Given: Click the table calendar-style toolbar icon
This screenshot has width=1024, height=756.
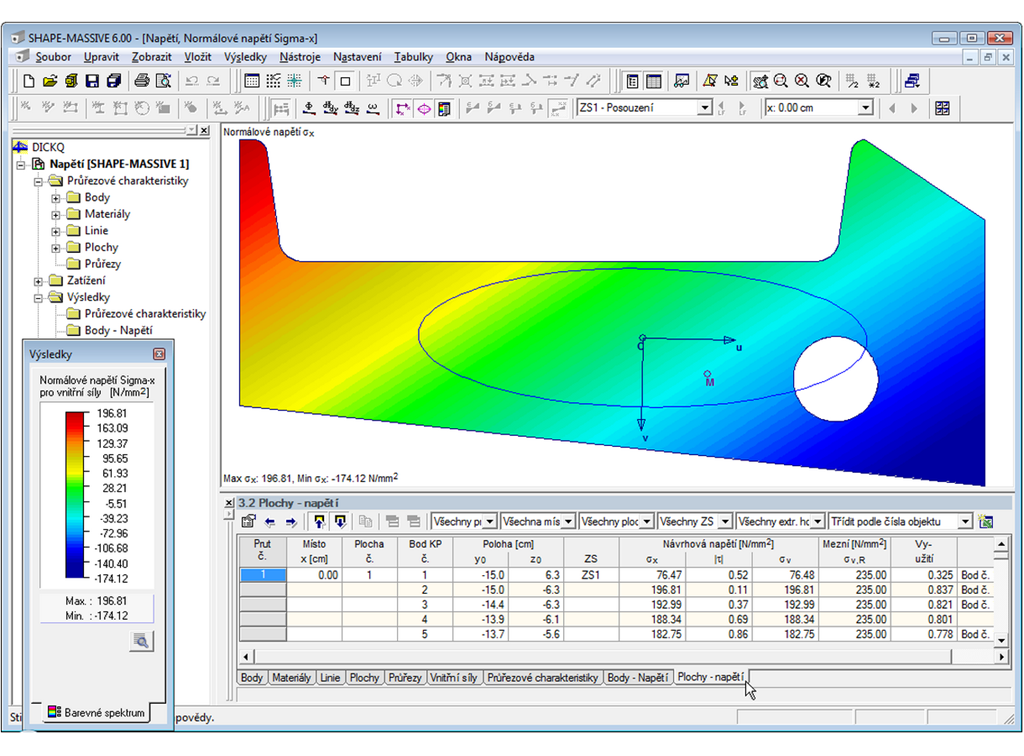Looking at the screenshot, I should 251,81.
